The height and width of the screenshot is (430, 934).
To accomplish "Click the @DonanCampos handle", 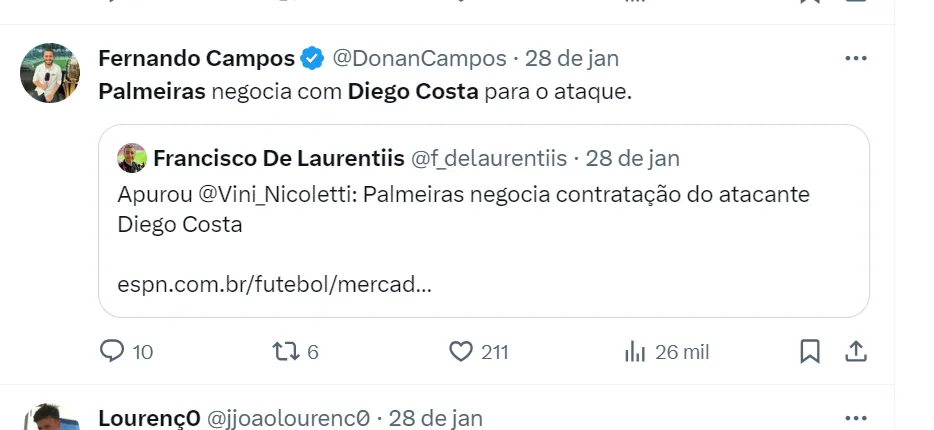I will 417,58.
